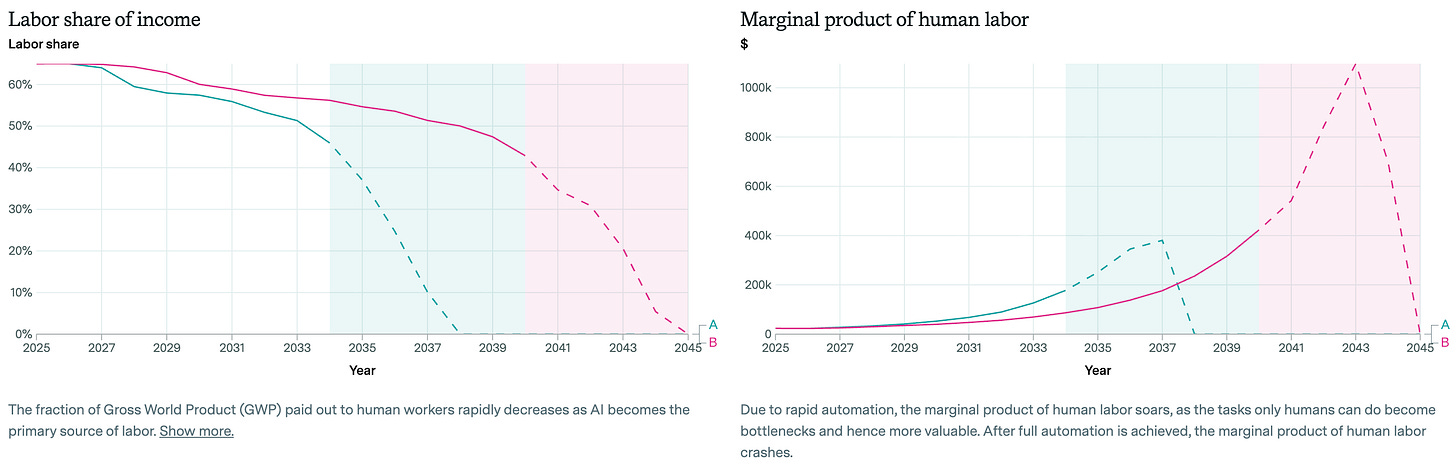Viewport: 1456px width, 469px height.
Task: Click the 60% y-axis label
Action: 19,84
